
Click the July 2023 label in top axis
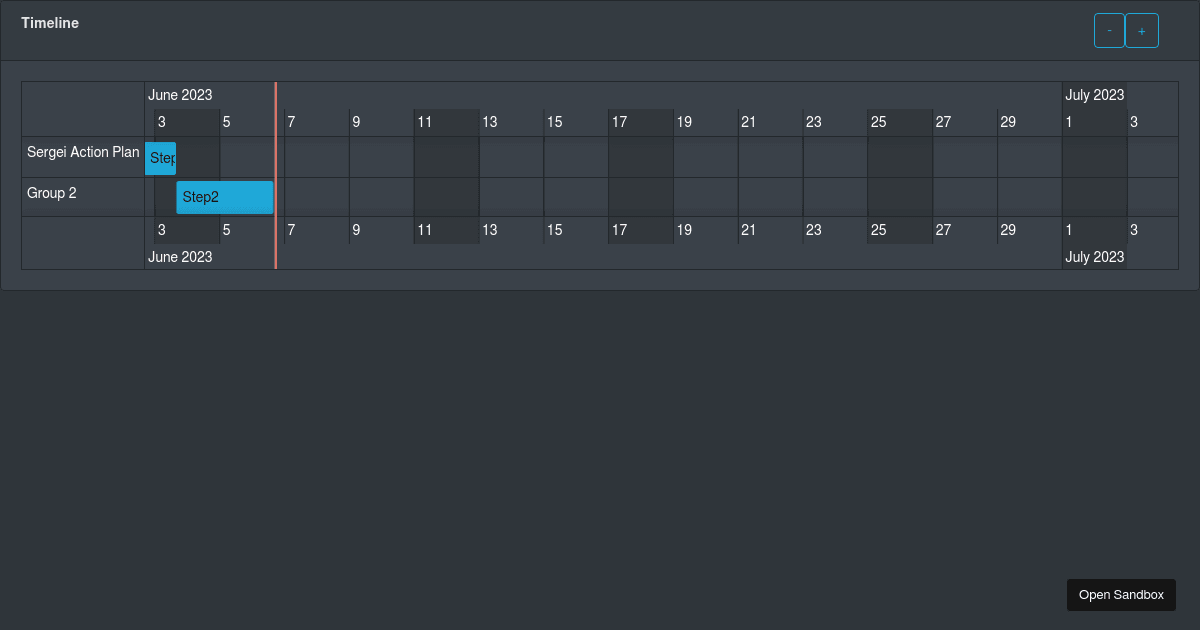click(x=1095, y=95)
